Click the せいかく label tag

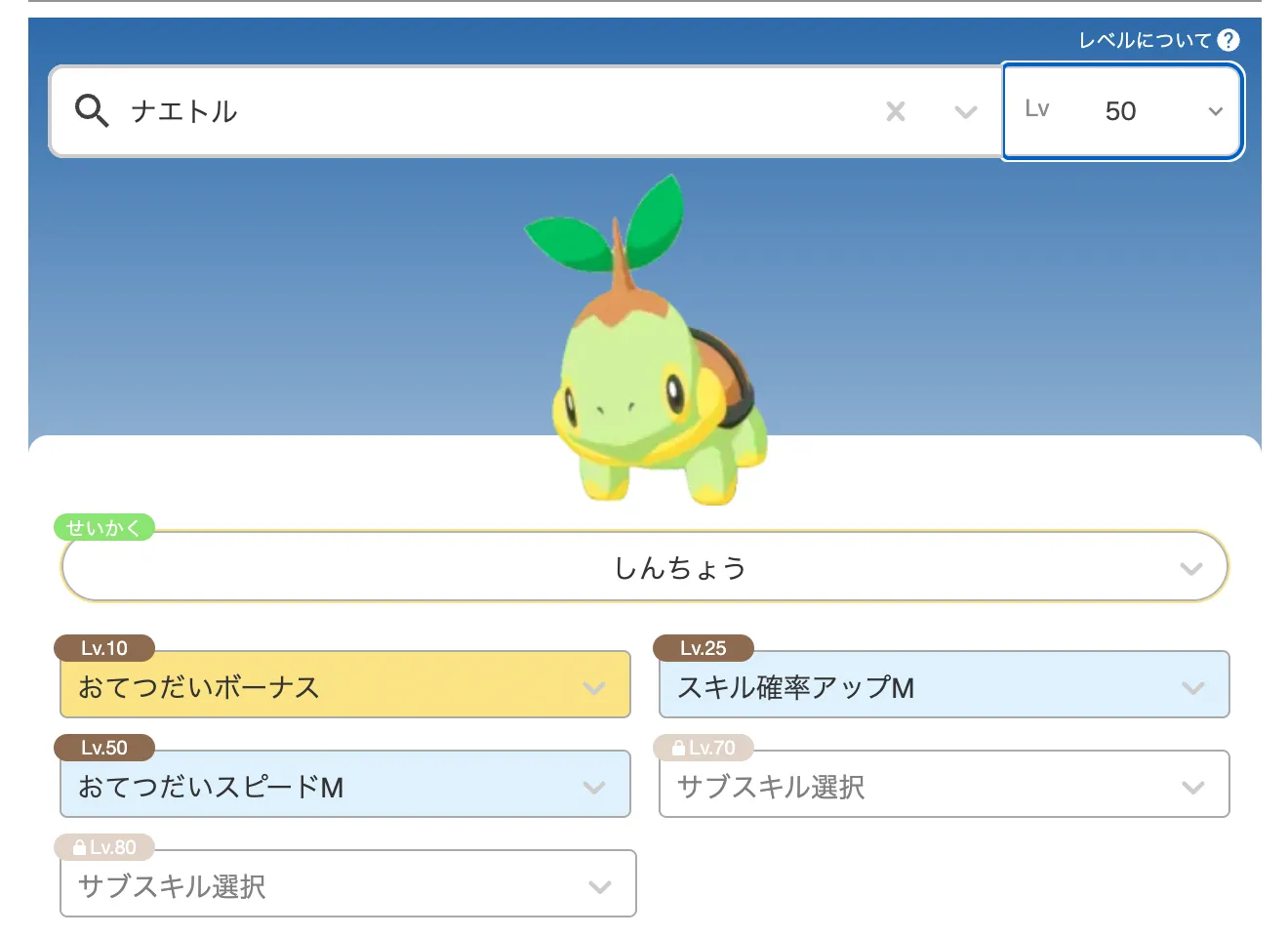[103, 528]
